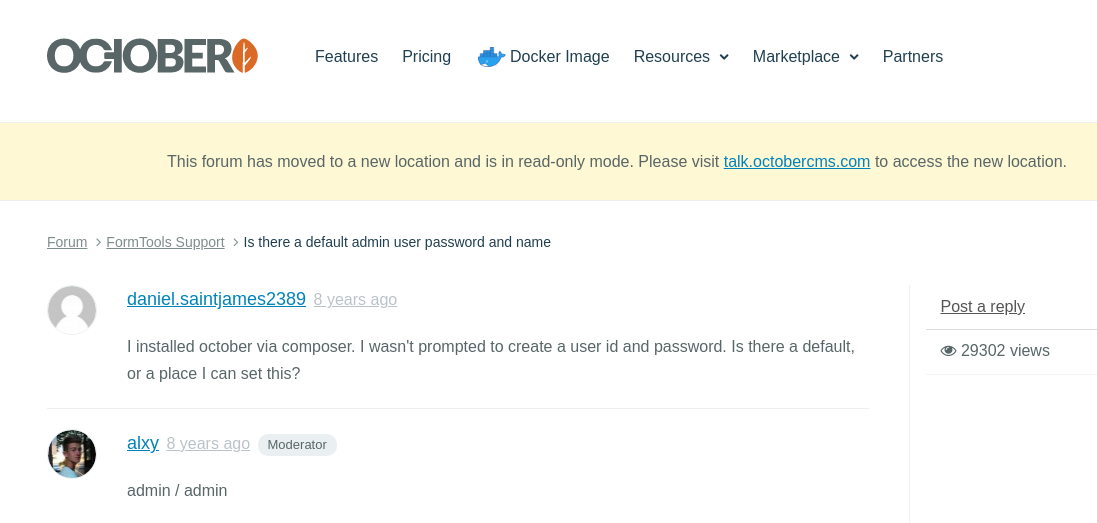The image size is (1097, 523).
Task: Expand the Marketplace dropdown chevron
Action: (854, 57)
